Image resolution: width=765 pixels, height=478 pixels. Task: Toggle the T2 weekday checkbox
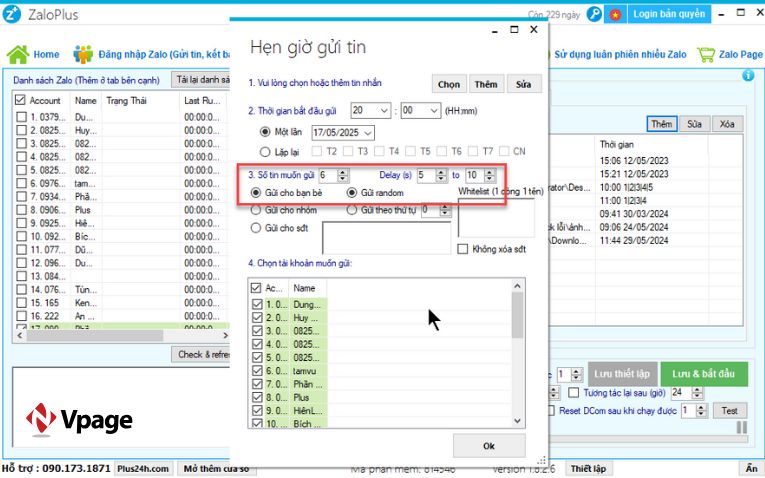point(317,151)
